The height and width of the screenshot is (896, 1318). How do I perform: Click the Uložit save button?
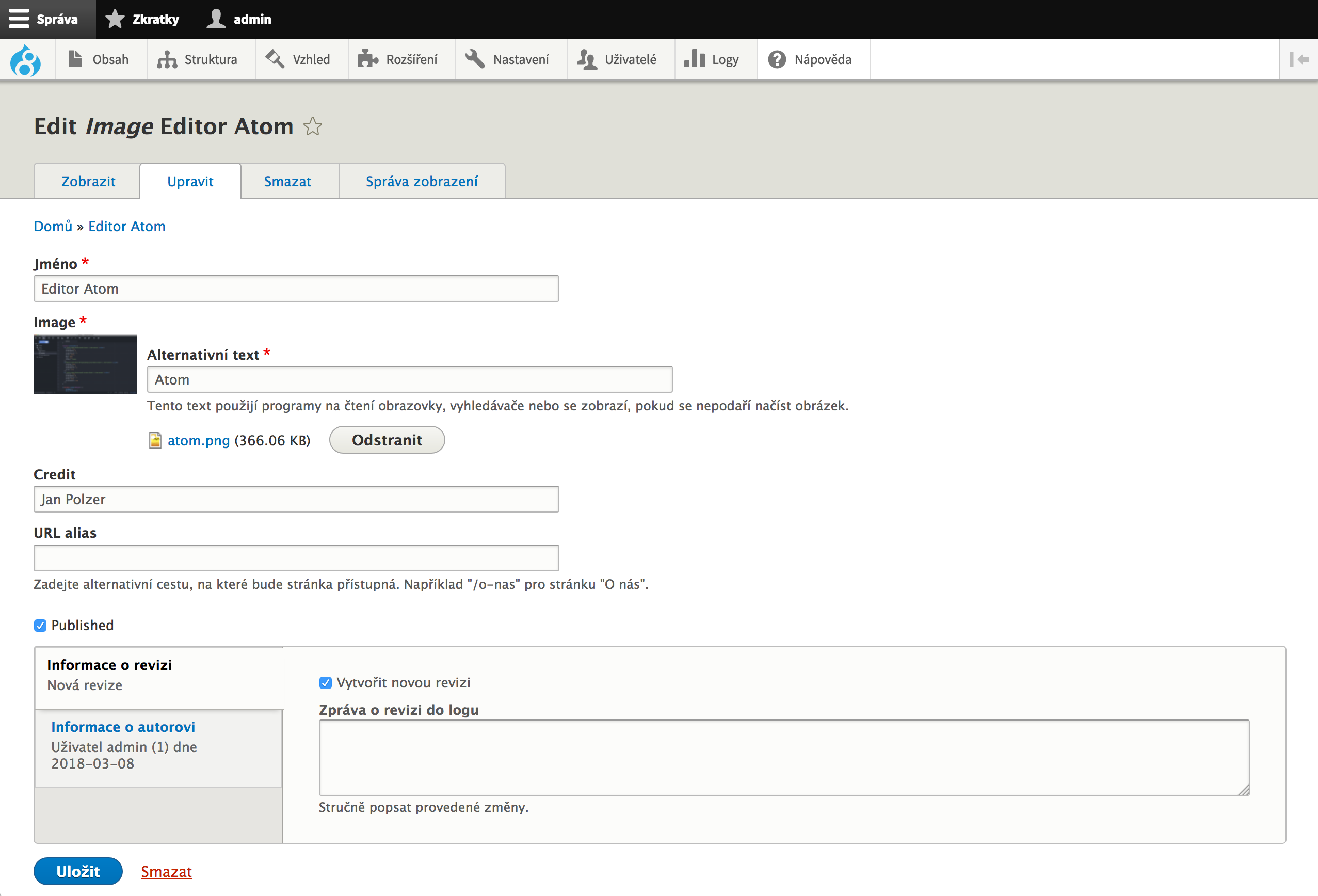click(x=78, y=871)
